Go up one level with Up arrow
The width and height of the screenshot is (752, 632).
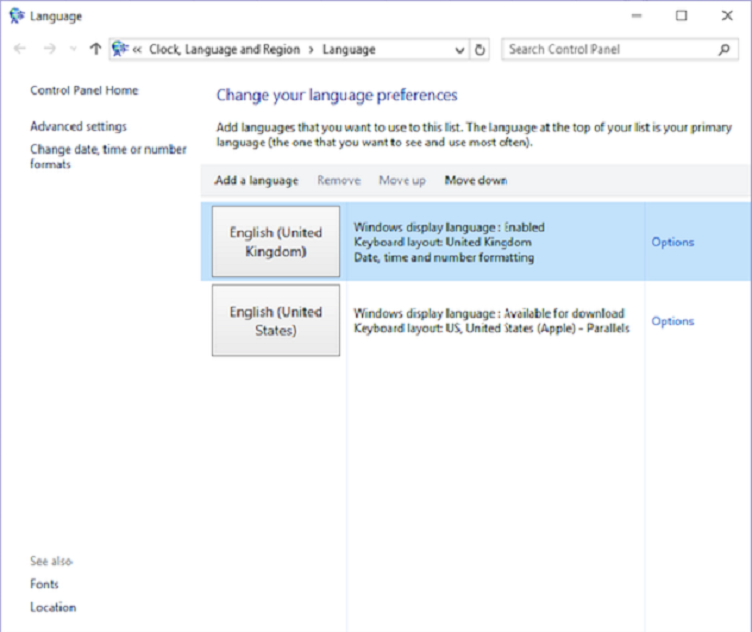(x=95, y=48)
